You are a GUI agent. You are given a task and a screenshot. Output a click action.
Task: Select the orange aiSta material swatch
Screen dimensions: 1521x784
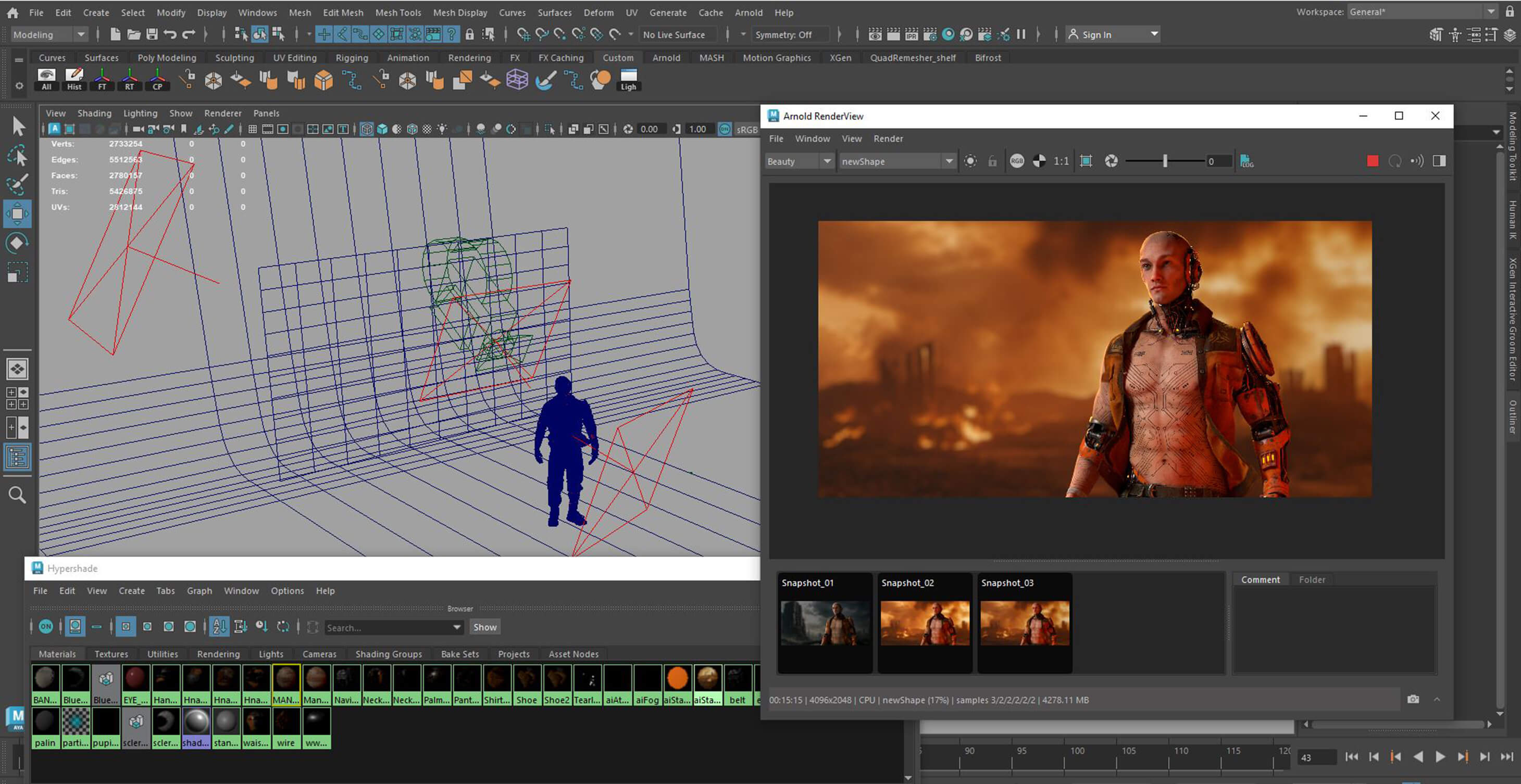[x=677, y=685]
